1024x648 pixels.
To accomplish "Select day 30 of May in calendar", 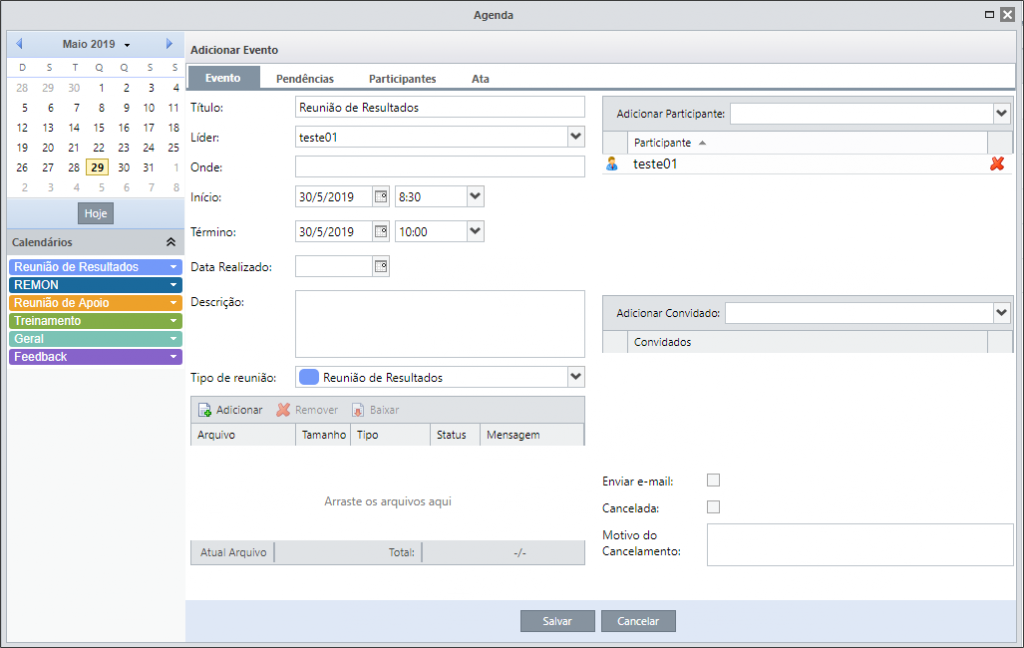I will (123, 168).
